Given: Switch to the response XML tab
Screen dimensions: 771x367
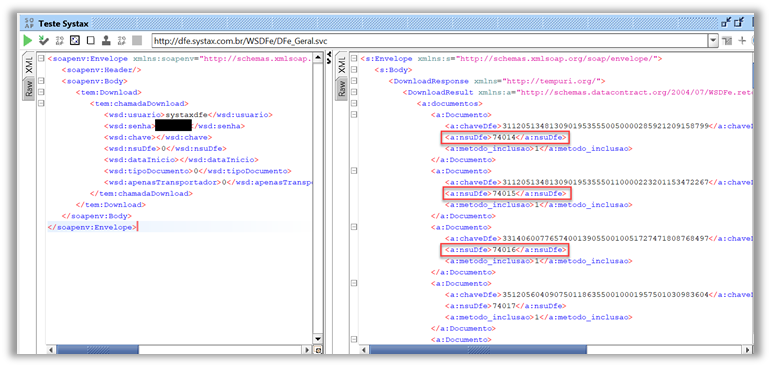Looking at the screenshot, I should (x=342, y=65).
